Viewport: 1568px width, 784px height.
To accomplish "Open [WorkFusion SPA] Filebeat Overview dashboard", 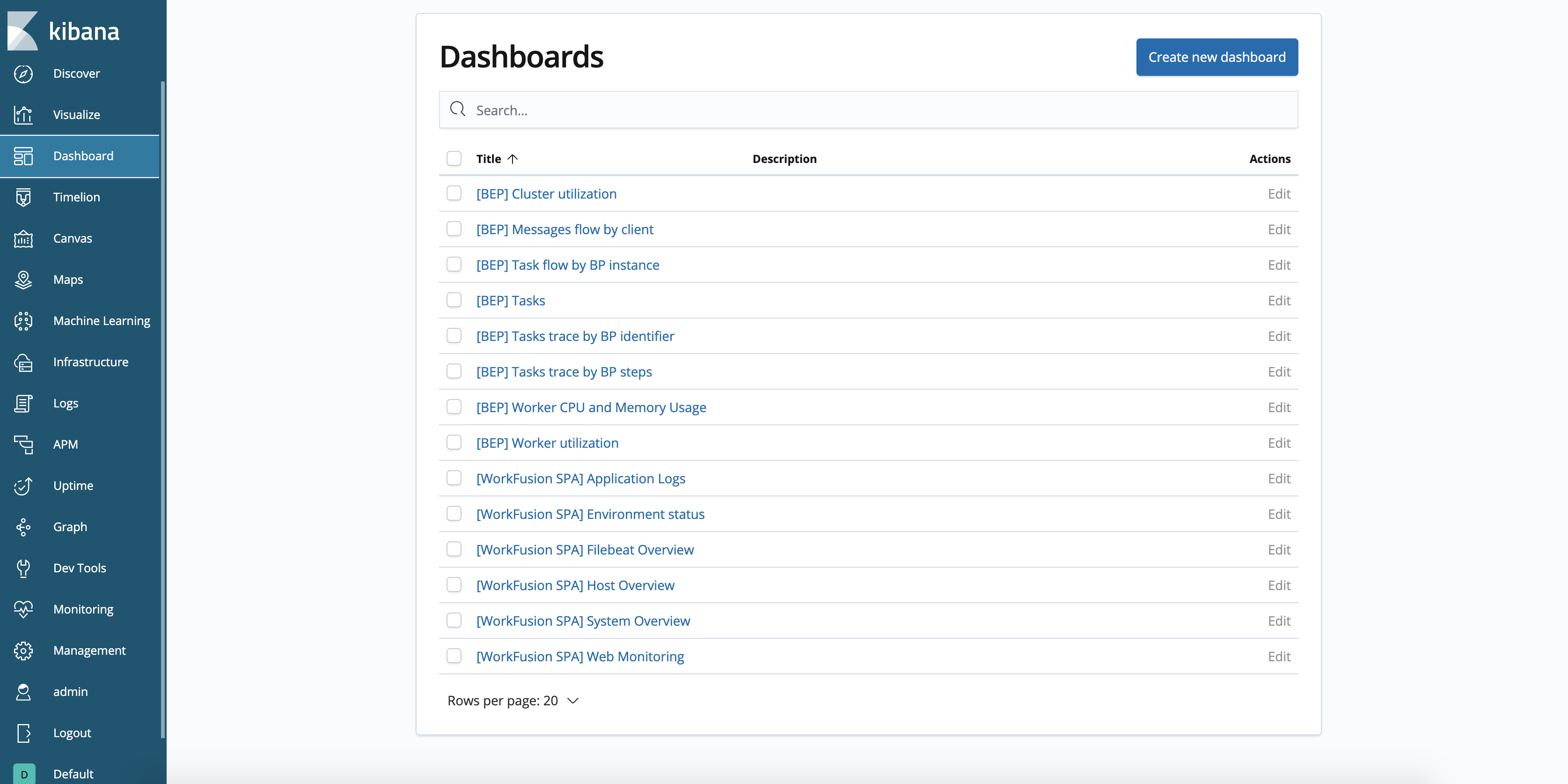I will coord(585,550).
